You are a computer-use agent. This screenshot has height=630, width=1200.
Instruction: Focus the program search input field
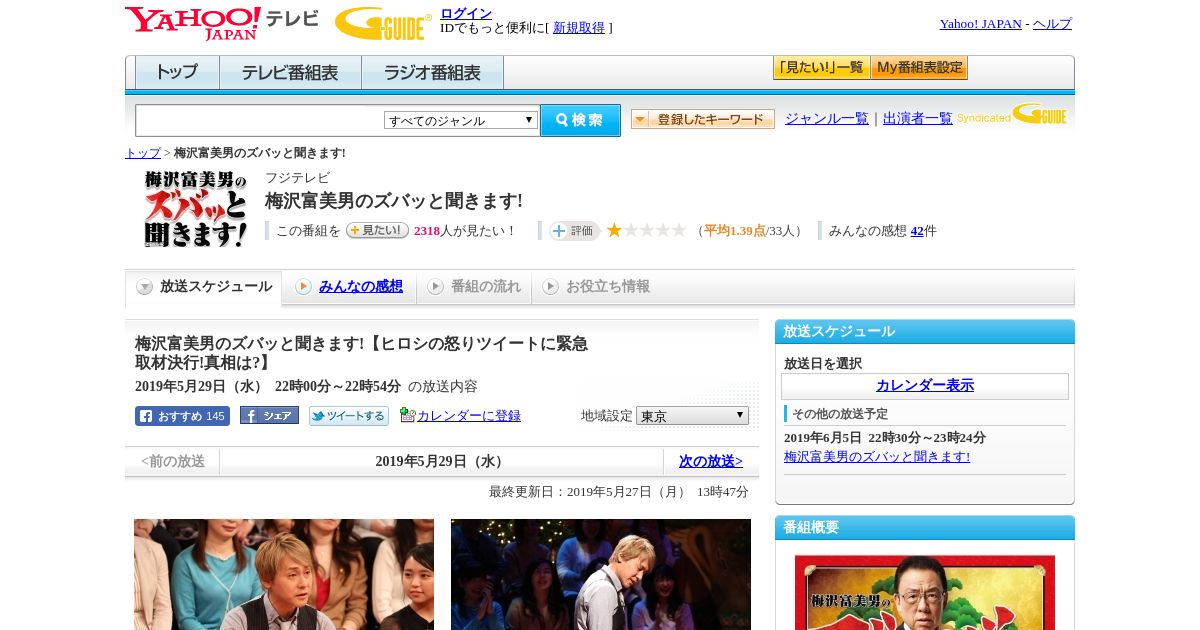pyautogui.click(x=259, y=120)
